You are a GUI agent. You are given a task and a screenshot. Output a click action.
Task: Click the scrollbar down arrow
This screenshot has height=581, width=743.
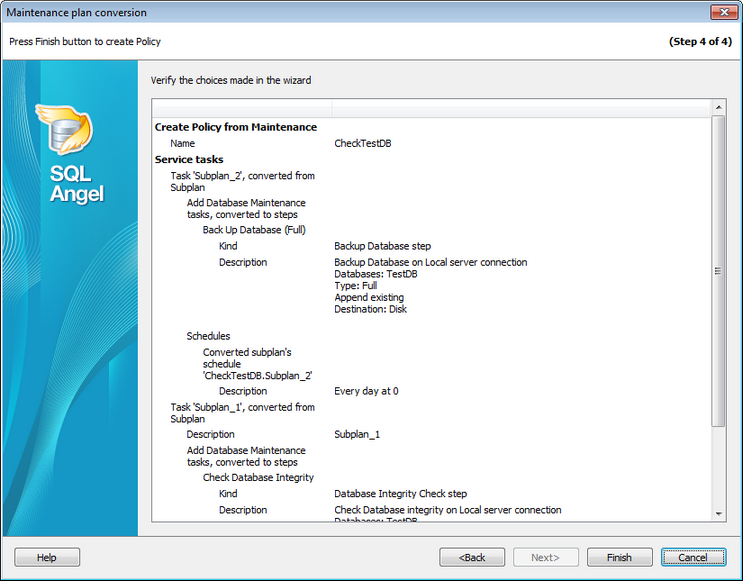click(718, 514)
